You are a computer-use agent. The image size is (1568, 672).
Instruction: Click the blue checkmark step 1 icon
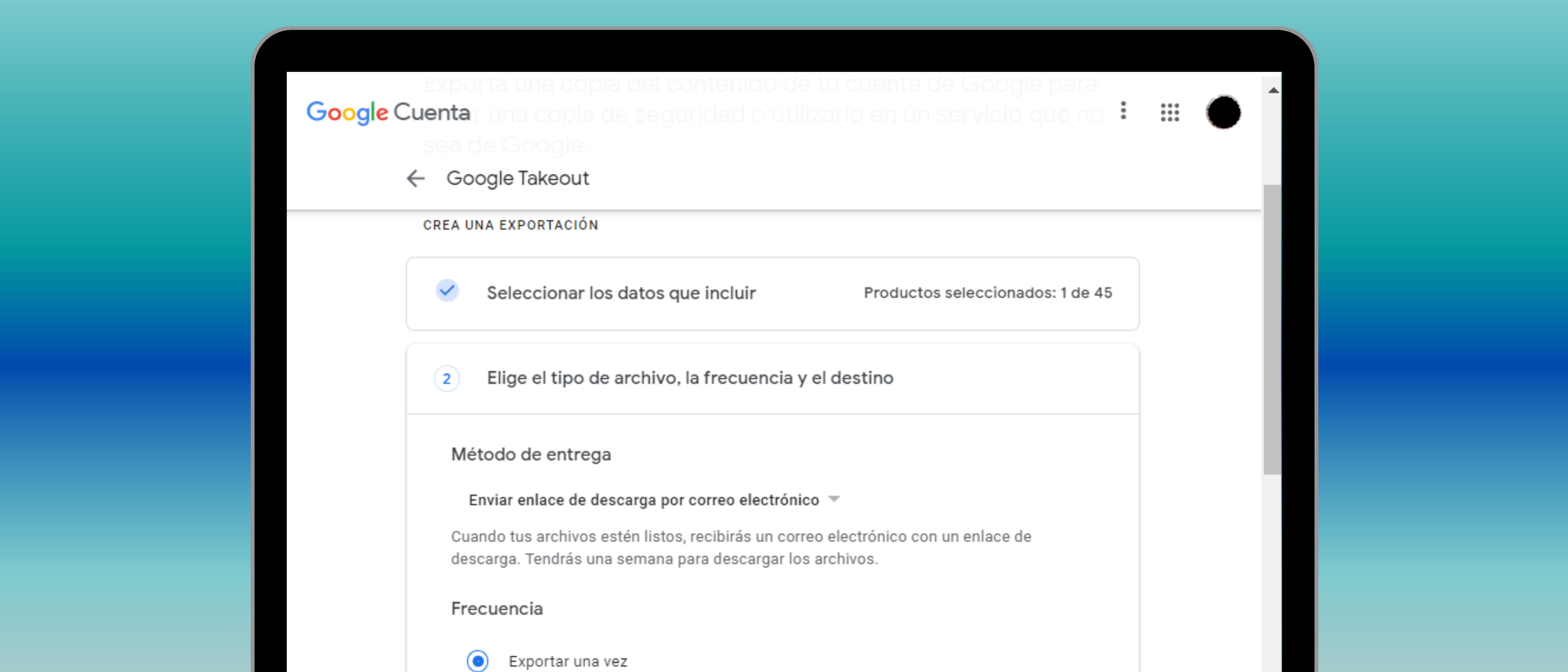447,292
